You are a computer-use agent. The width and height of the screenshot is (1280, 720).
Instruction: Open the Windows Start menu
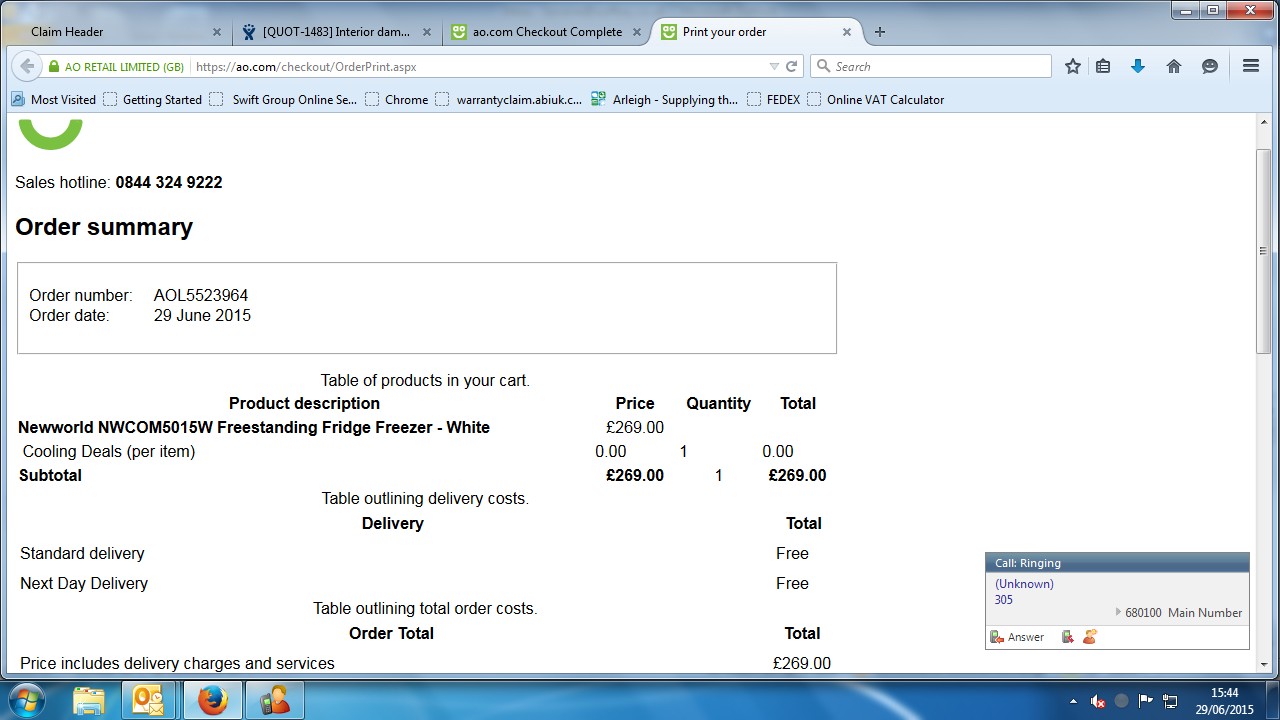[25, 699]
